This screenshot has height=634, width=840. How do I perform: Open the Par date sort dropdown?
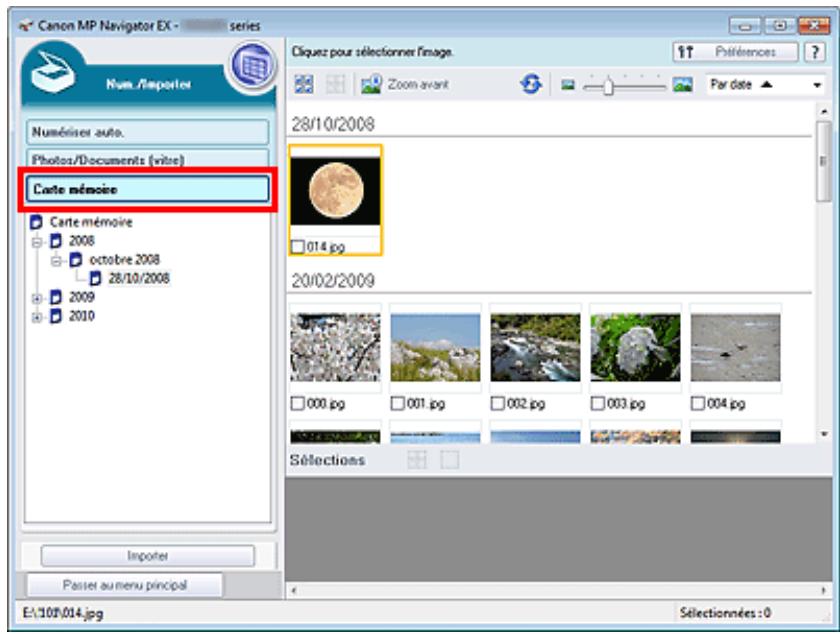[816, 85]
